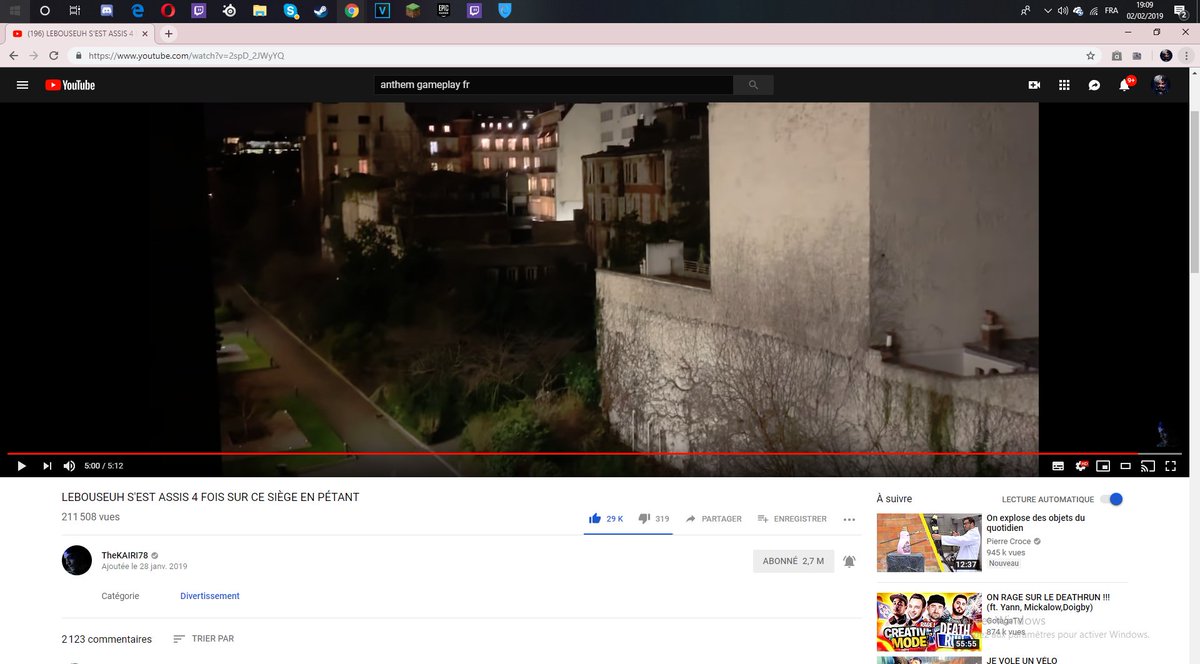The width and height of the screenshot is (1200, 664).
Task: Open 'On explose des objets du quotidien' thumbnail
Action: click(929, 542)
